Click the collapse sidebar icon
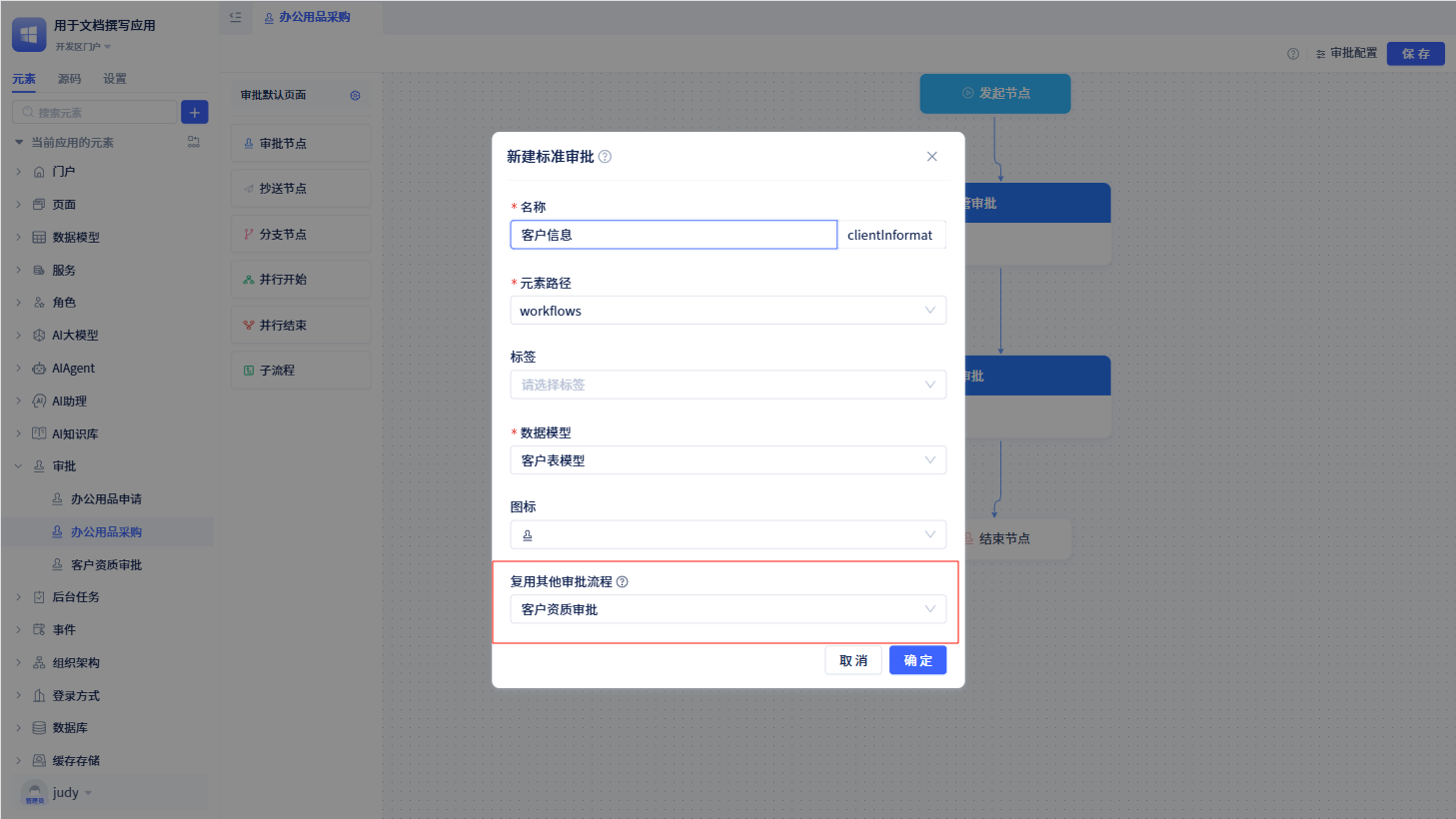This screenshot has width=1456, height=819. pyautogui.click(x=236, y=17)
